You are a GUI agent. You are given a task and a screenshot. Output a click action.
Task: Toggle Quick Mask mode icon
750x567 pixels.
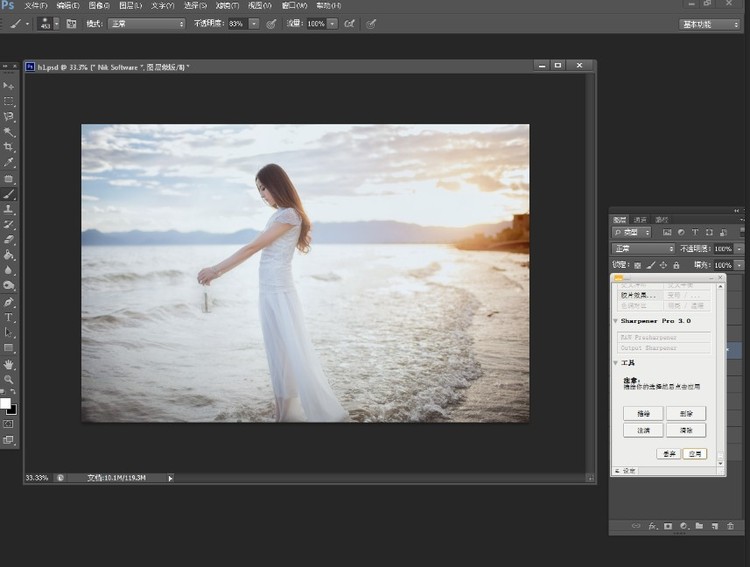[9, 424]
